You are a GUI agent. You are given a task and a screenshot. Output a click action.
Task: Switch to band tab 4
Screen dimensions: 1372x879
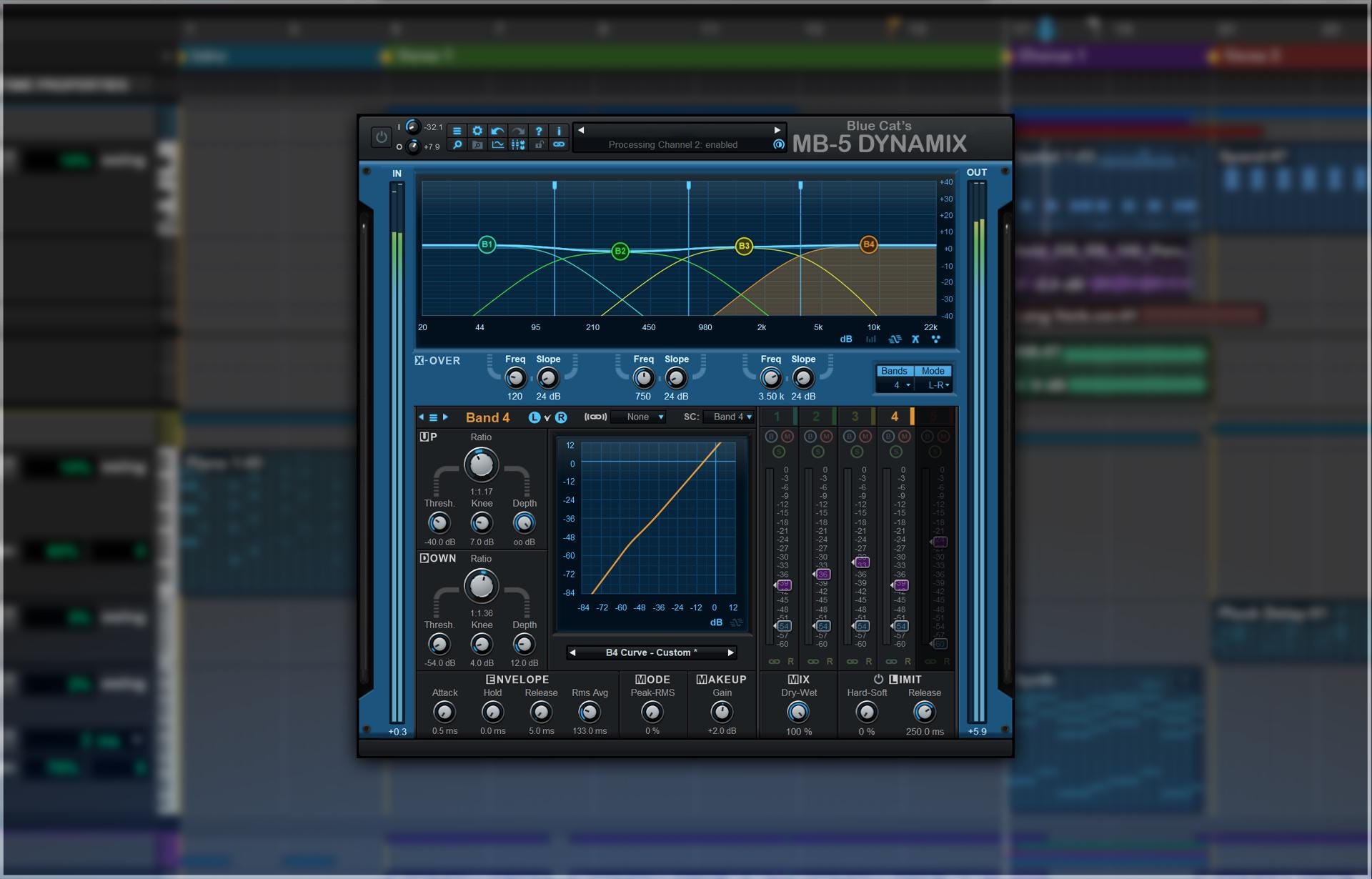pos(895,416)
